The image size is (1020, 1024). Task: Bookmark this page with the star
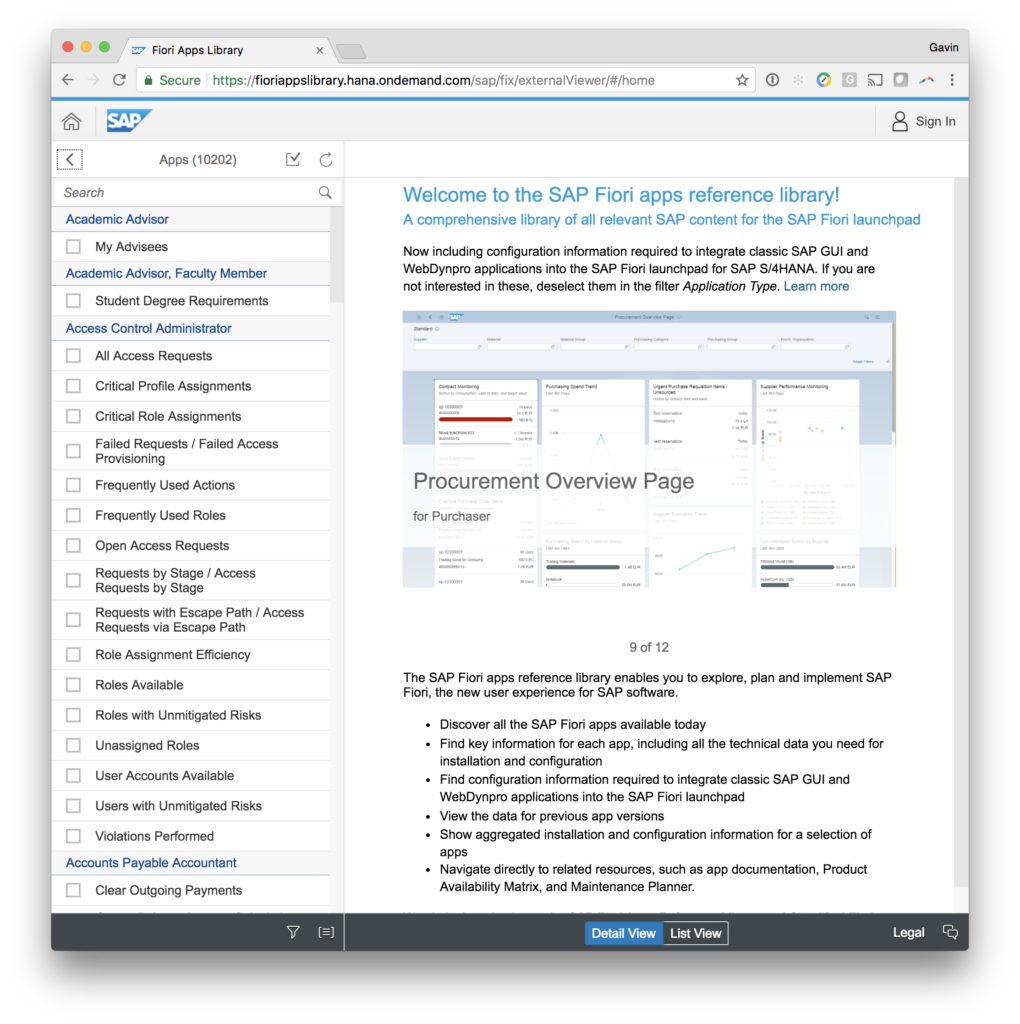tap(742, 80)
